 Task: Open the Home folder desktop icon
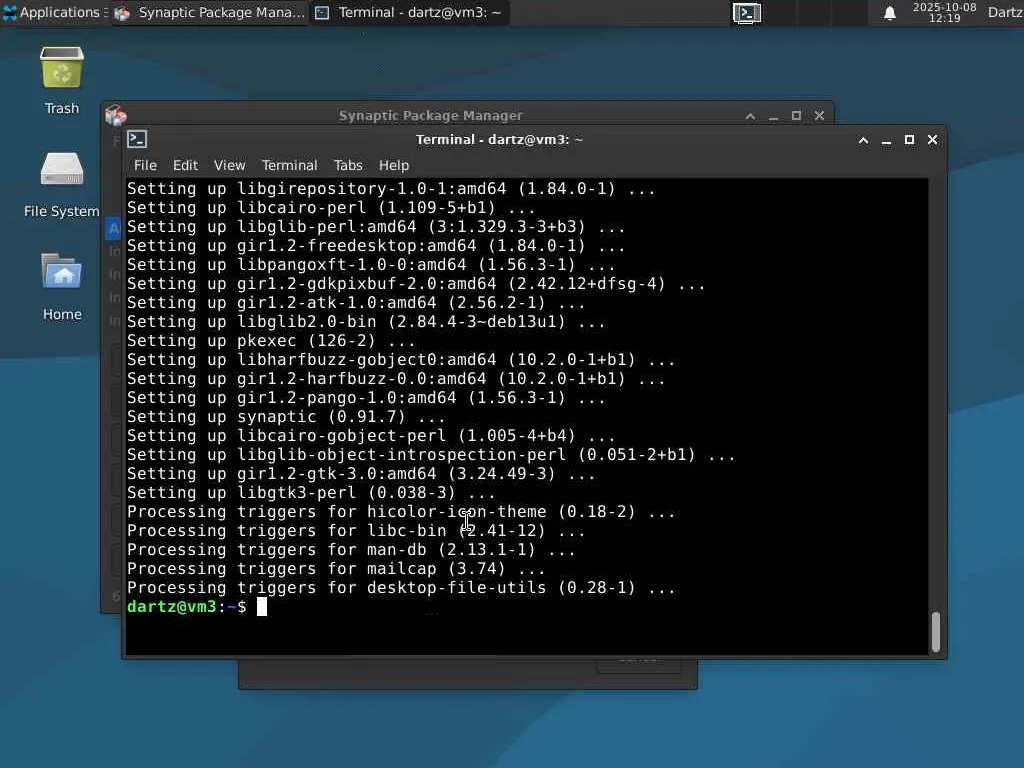tap(61, 287)
